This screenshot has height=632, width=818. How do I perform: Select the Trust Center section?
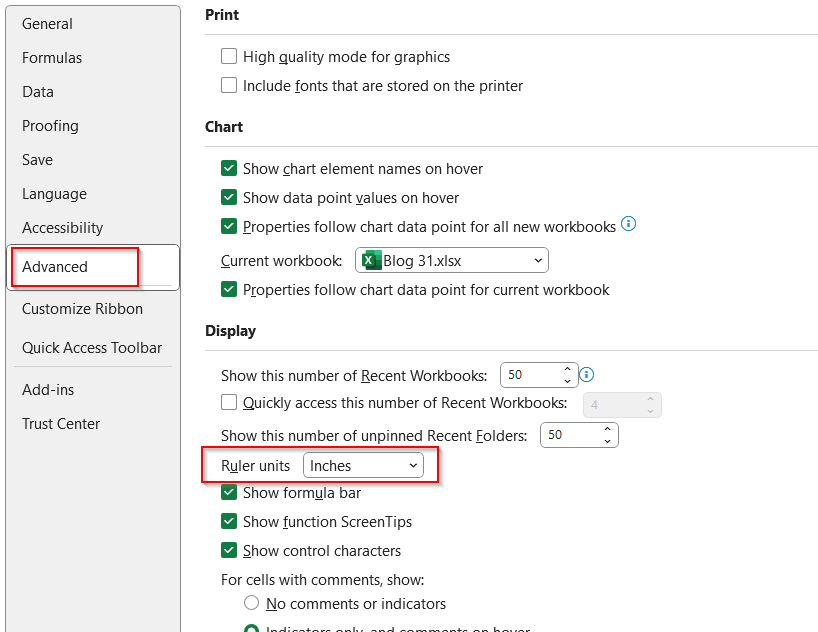[61, 423]
